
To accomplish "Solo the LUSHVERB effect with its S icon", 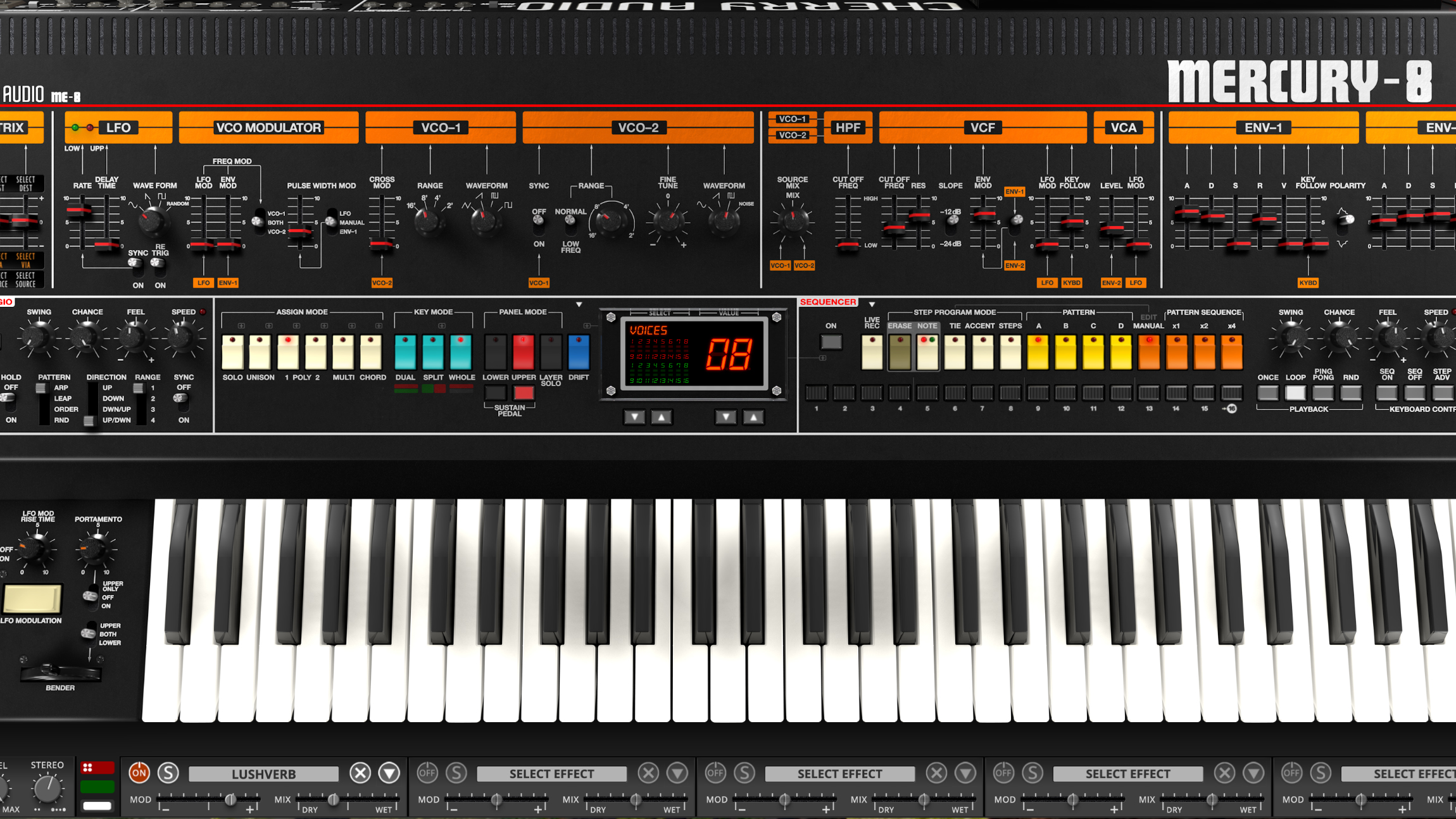I will 168,773.
